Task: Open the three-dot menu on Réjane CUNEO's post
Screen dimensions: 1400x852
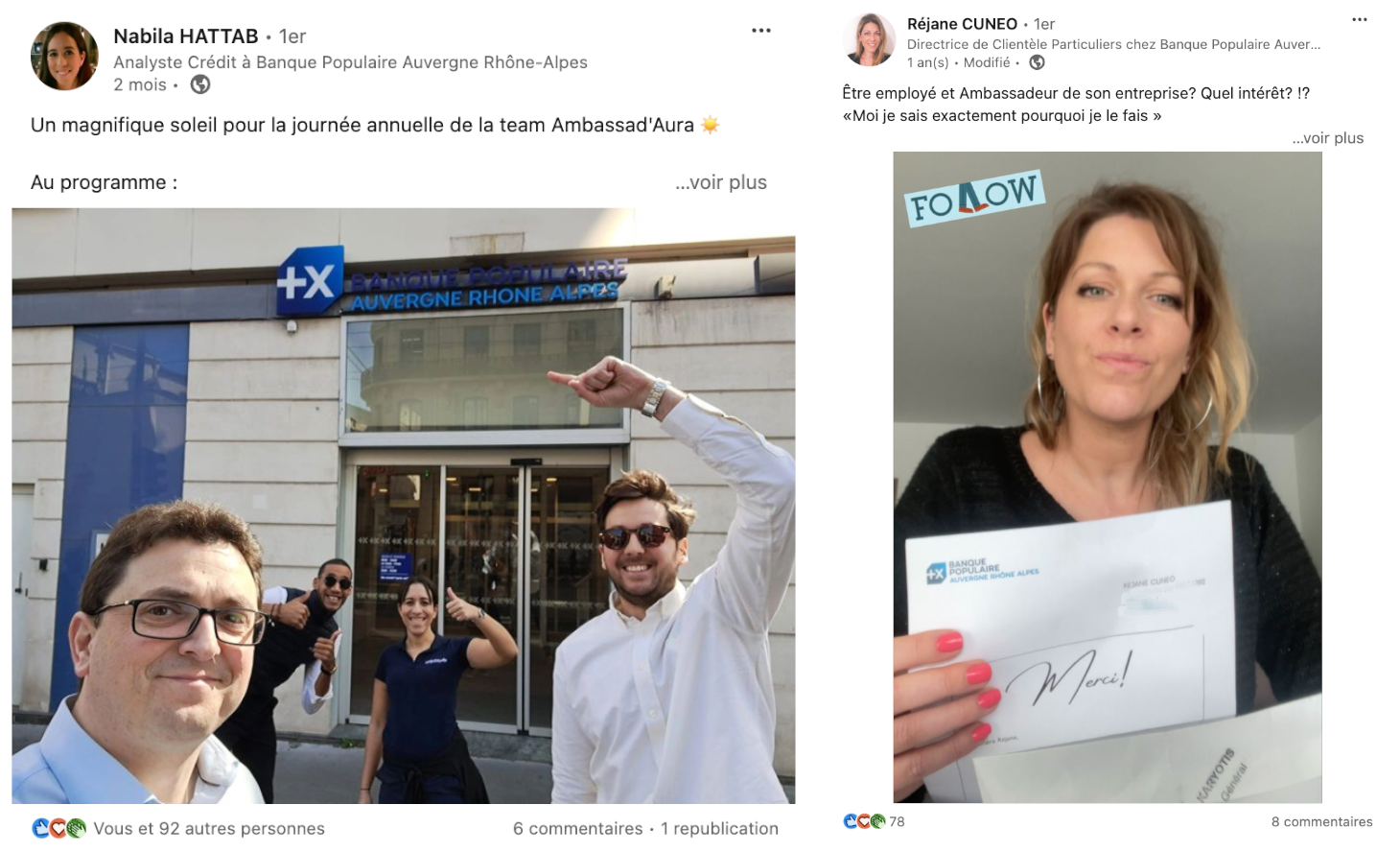Action: pyautogui.click(x=1360, y=19)
